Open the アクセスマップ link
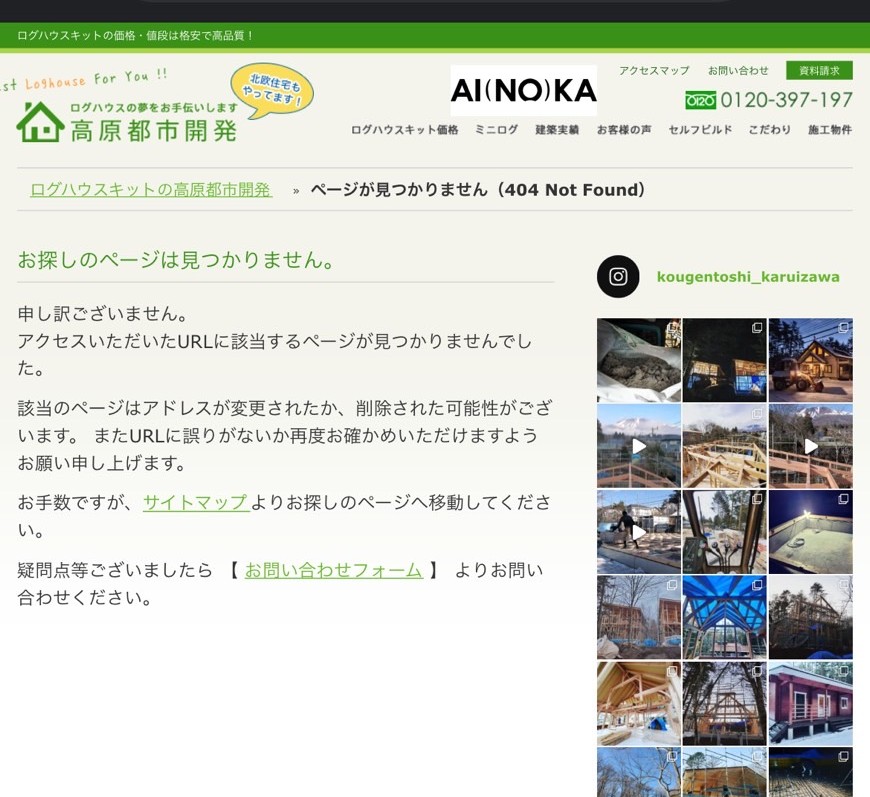 654,71
